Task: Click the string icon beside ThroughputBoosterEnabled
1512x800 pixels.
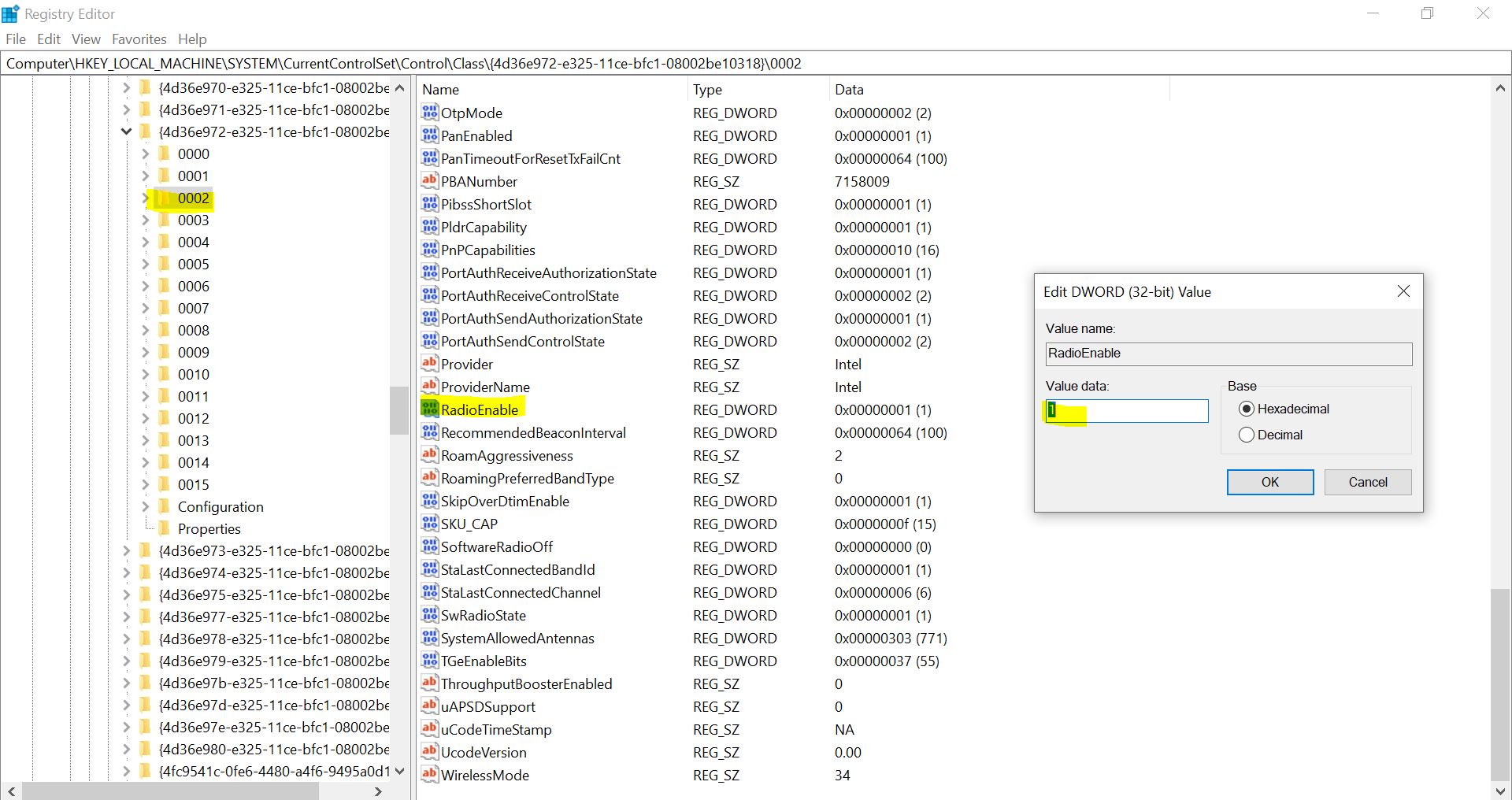Action: pyautogui.click(x=429, y=683)
